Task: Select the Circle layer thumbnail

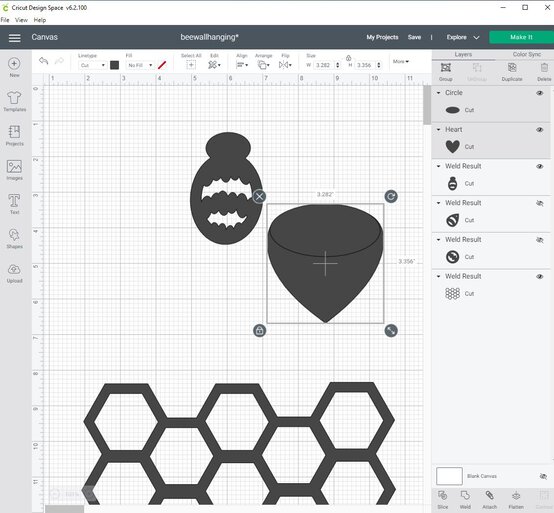Action: [x=453, y=110]
